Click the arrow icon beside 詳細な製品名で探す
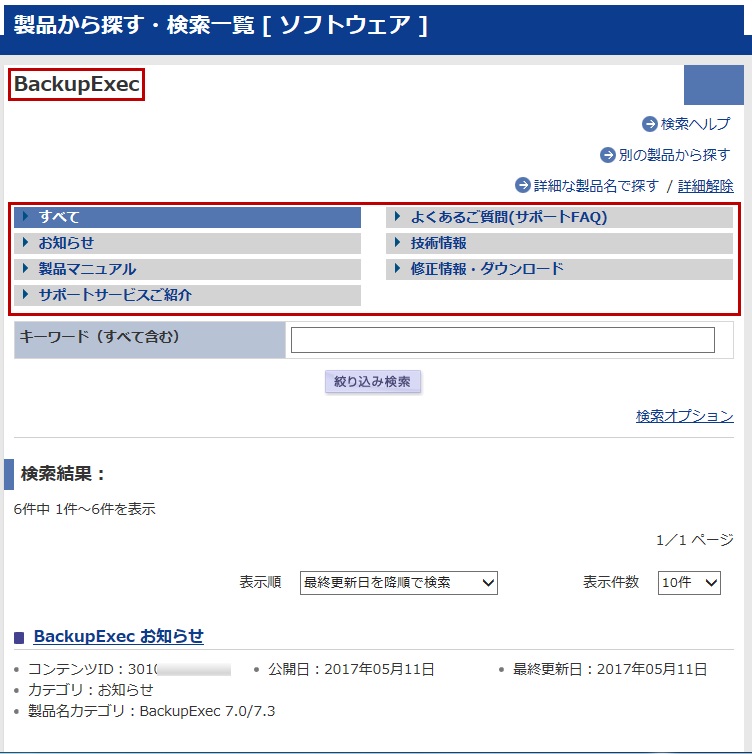This screenshot has height=754, width=752. tap(523, 185)
